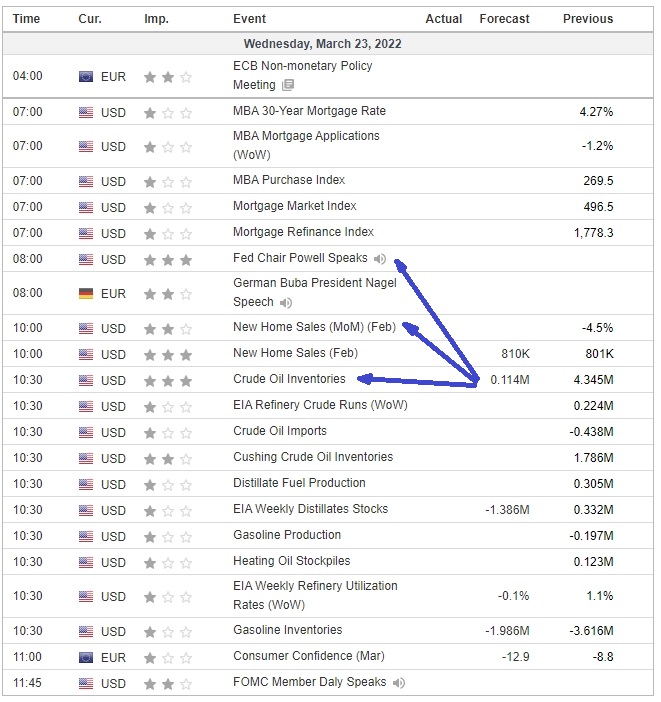Click US flag in Crude Oil Inventories row
Image resolution: width=661 pixels, height=702 pixels.
(86, 381)
